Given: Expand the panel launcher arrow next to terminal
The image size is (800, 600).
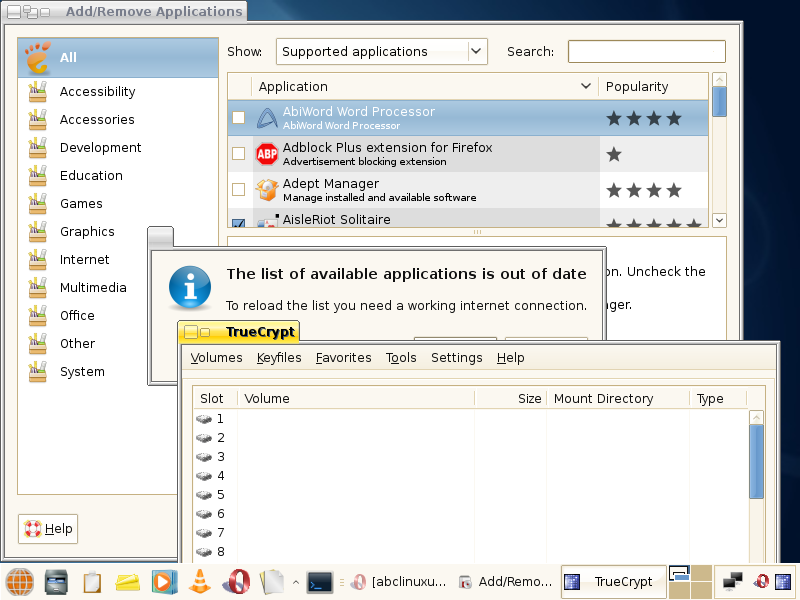Looking at the screenshot, I should pyautogui.click(x=296, y=582).
